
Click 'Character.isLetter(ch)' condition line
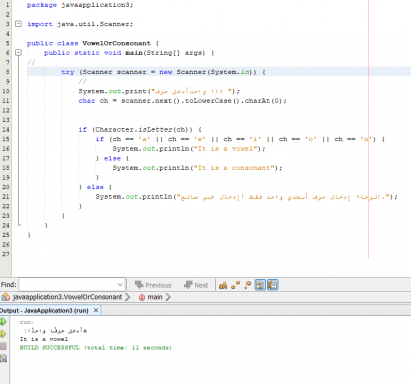tap(140, 129)
